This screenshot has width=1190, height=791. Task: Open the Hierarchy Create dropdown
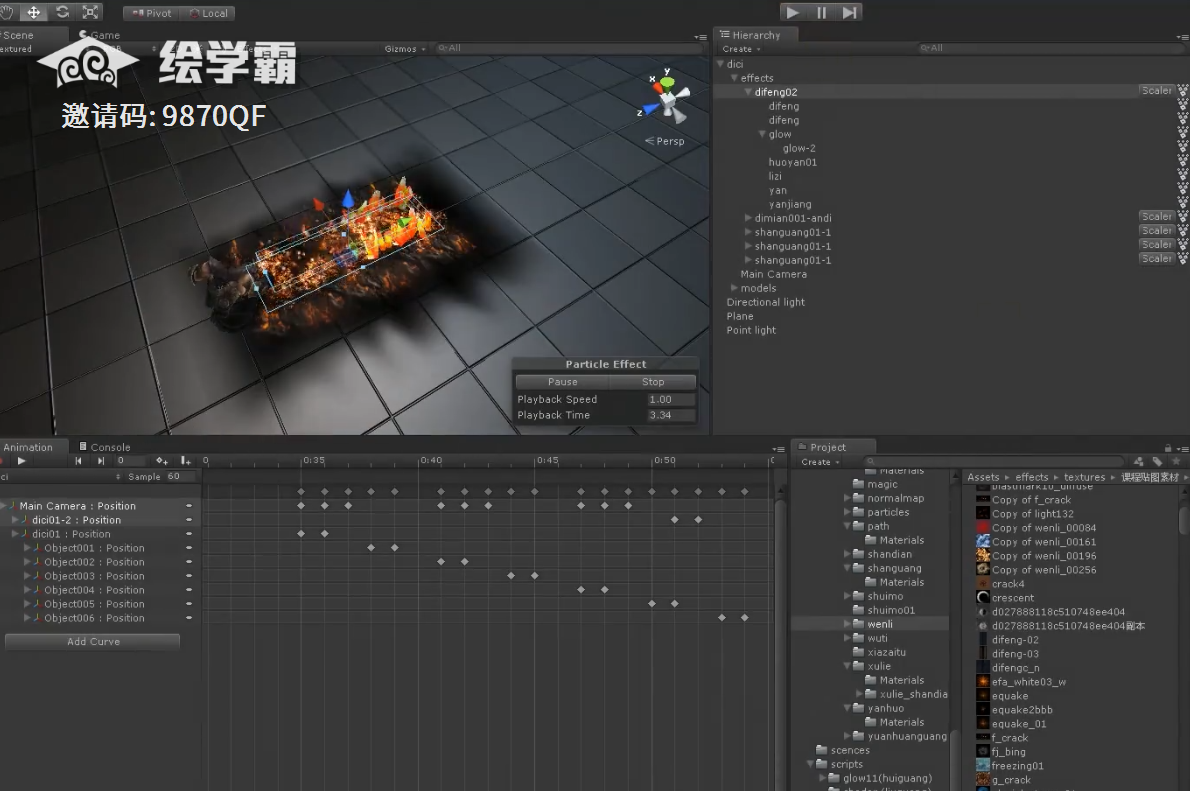741,49
